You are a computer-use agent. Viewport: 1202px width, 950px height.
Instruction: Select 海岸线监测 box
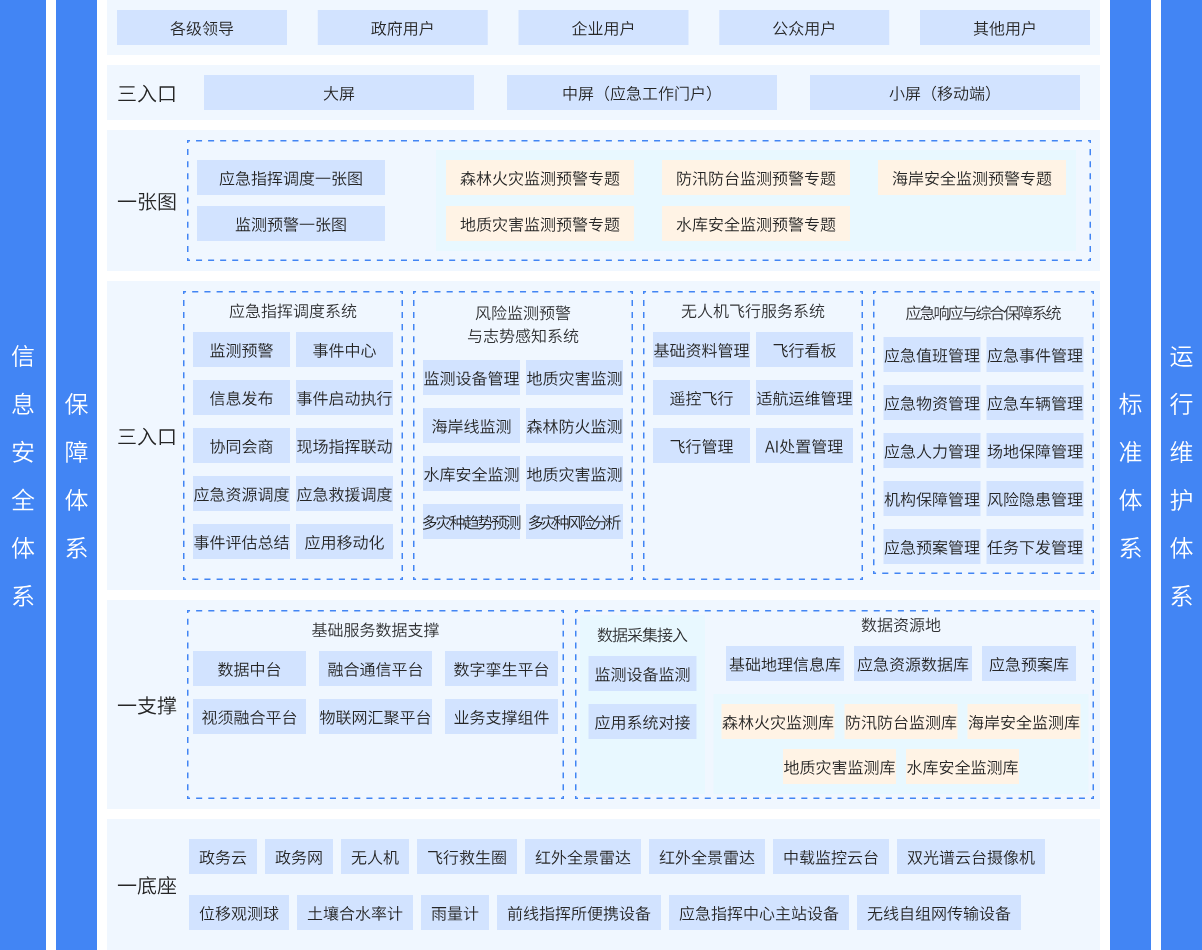tap(471, 426)
